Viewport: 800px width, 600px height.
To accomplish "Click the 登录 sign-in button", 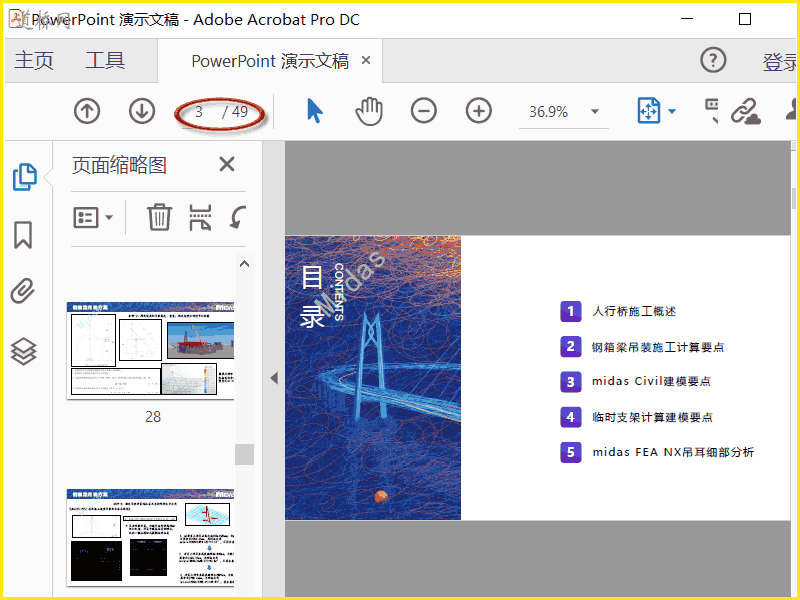I will 780,62.
